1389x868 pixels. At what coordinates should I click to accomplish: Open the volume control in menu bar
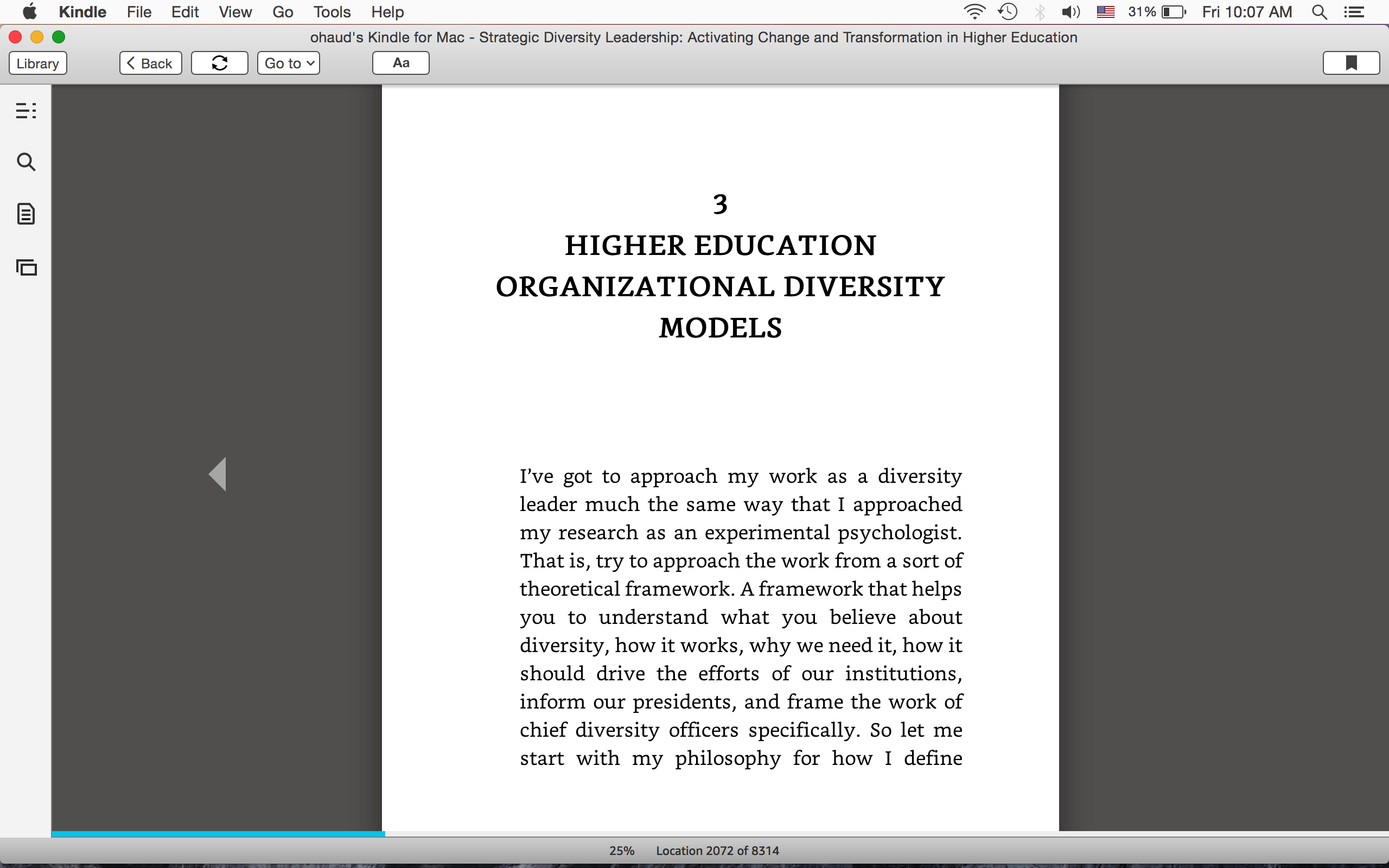1071,12
